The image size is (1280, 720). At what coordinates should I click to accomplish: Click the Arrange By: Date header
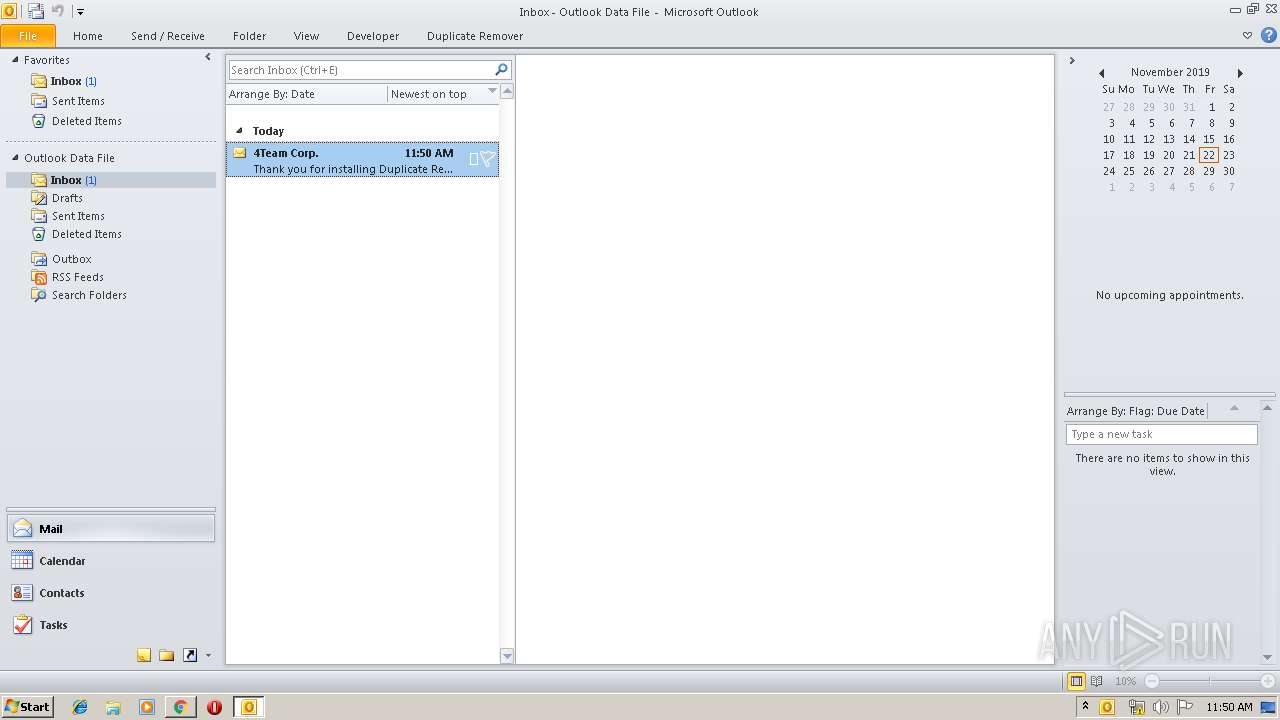tap(306, 94)
